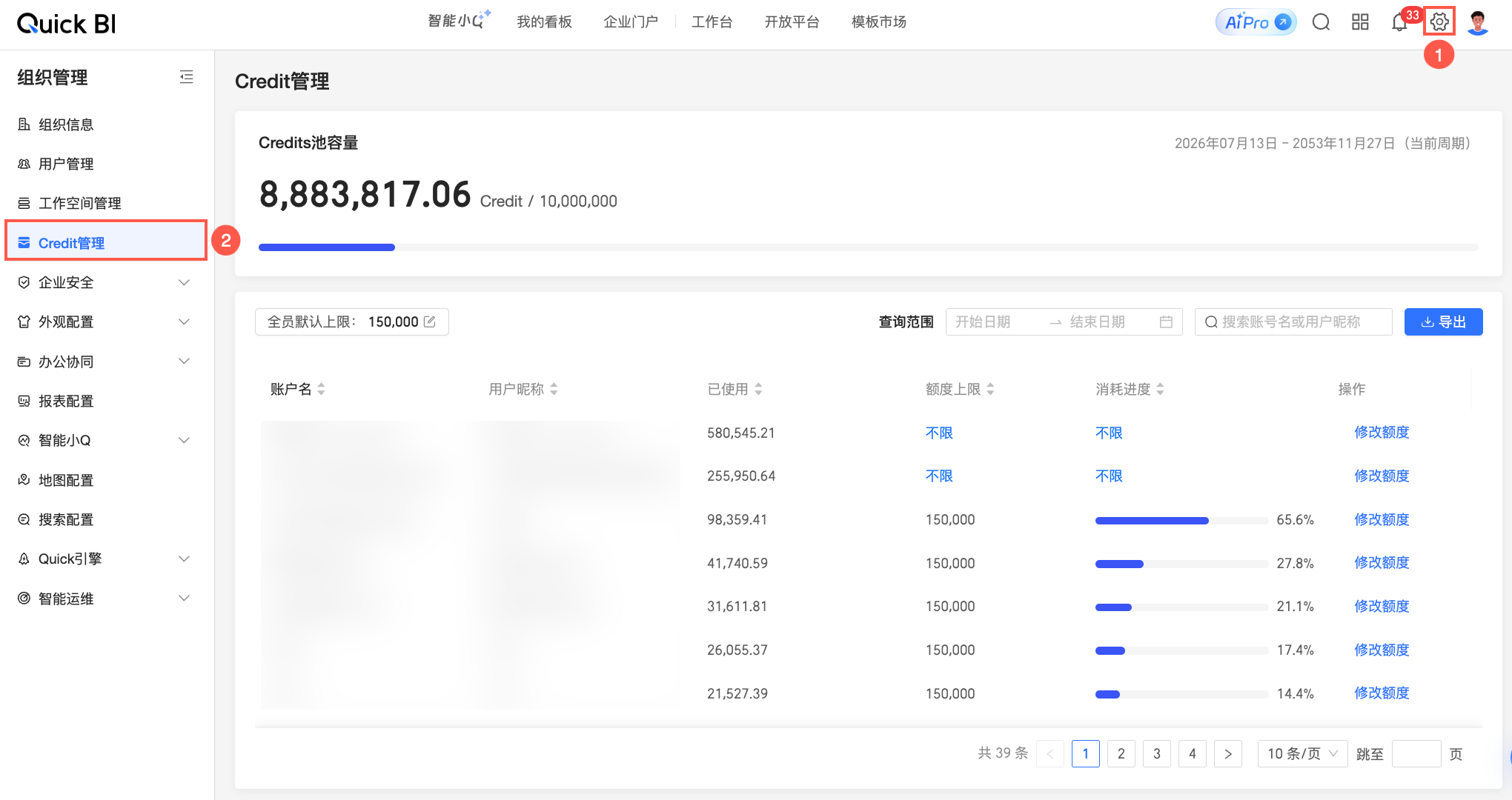
Task: Select page 1 in pagination
Action: click(x=1086, y=754)
